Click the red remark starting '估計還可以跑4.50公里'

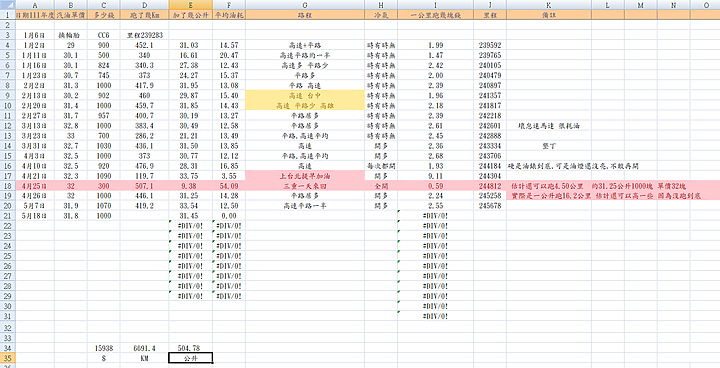pos(598,186)
